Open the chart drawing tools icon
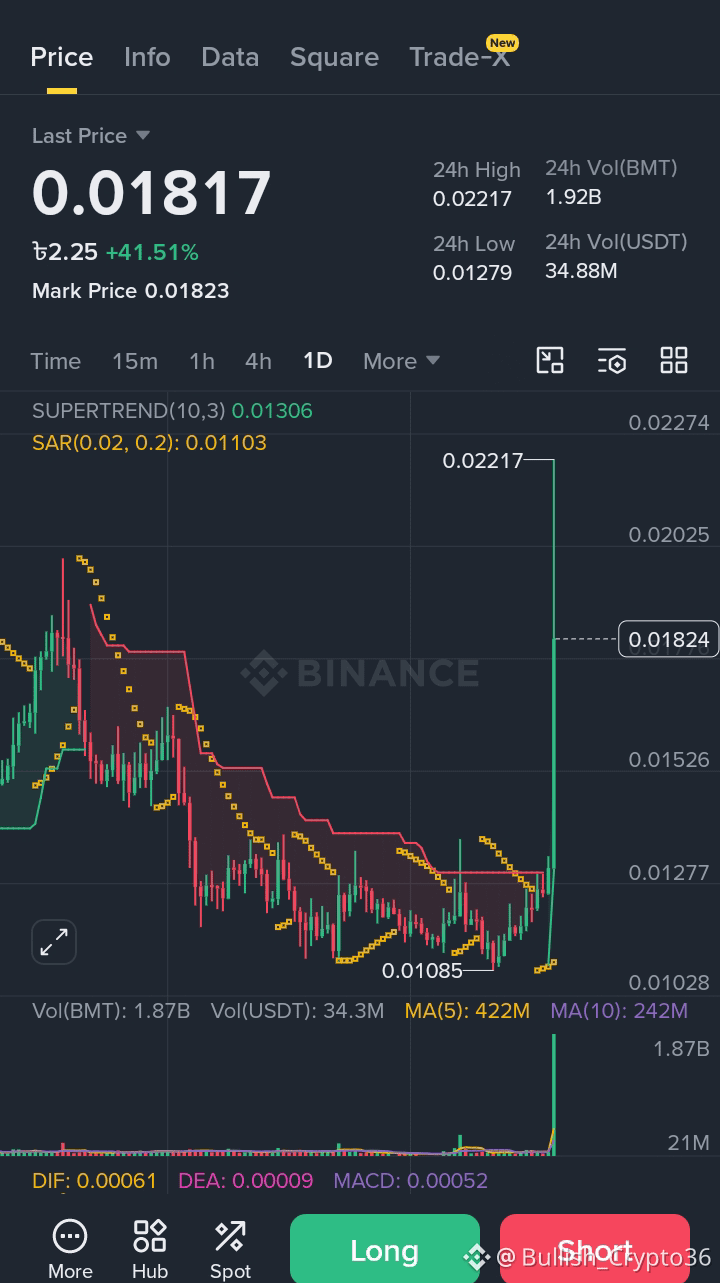Image resolution: width=720 pixels, height=1283 pixels. point(550,360)
